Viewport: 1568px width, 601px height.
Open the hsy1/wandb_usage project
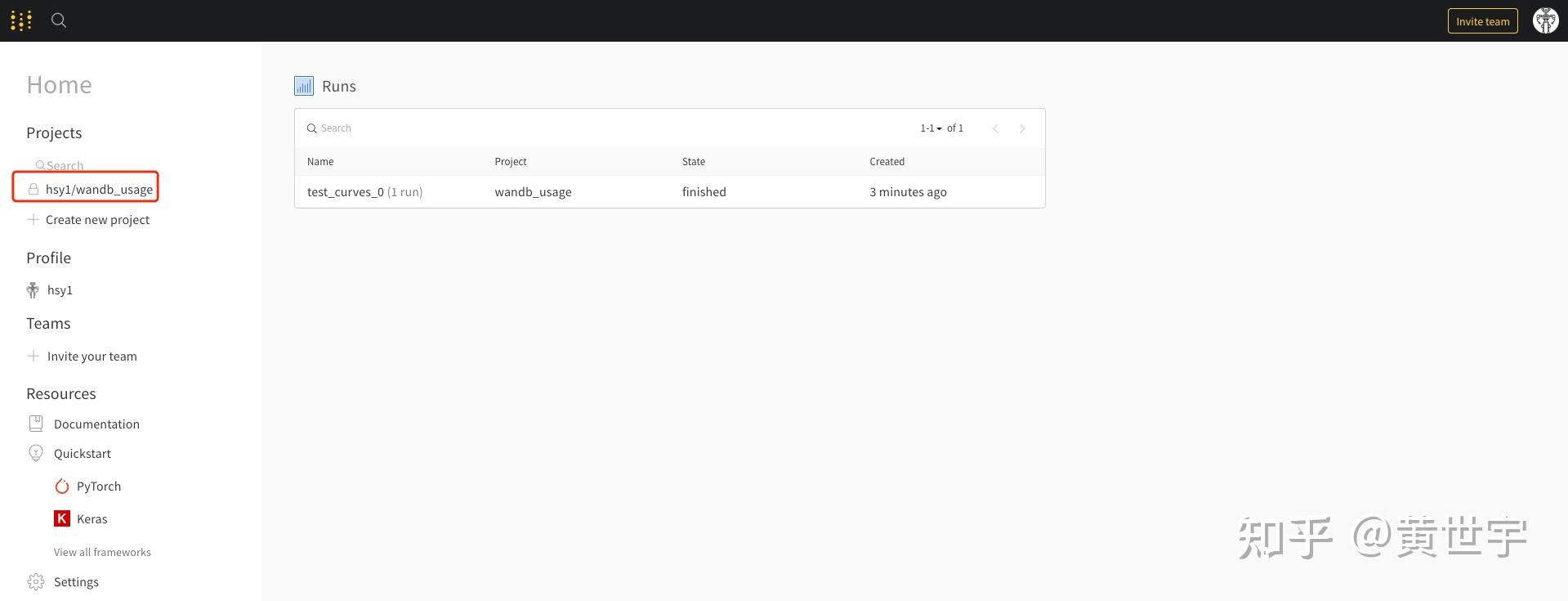[99, 190]
